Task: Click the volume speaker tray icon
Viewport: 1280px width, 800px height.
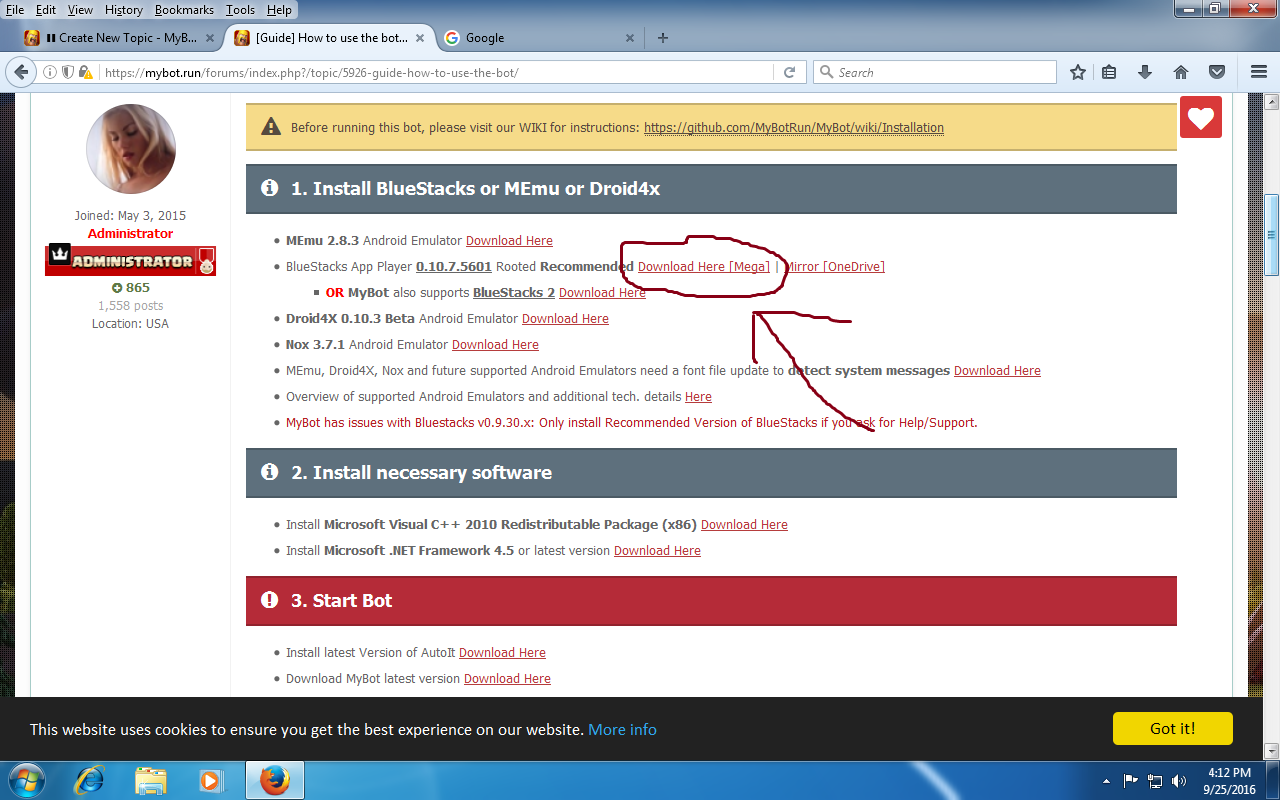Action: 1179,781
